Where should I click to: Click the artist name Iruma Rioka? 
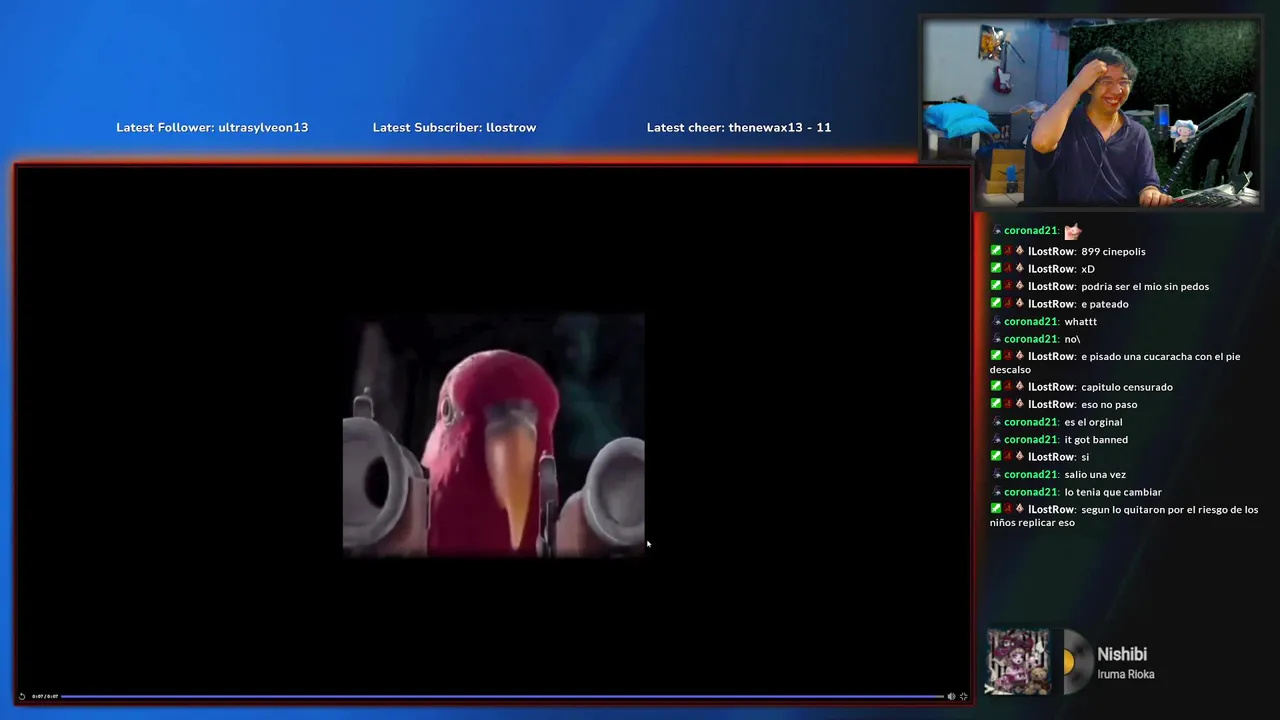click(x=1126, y=674)
